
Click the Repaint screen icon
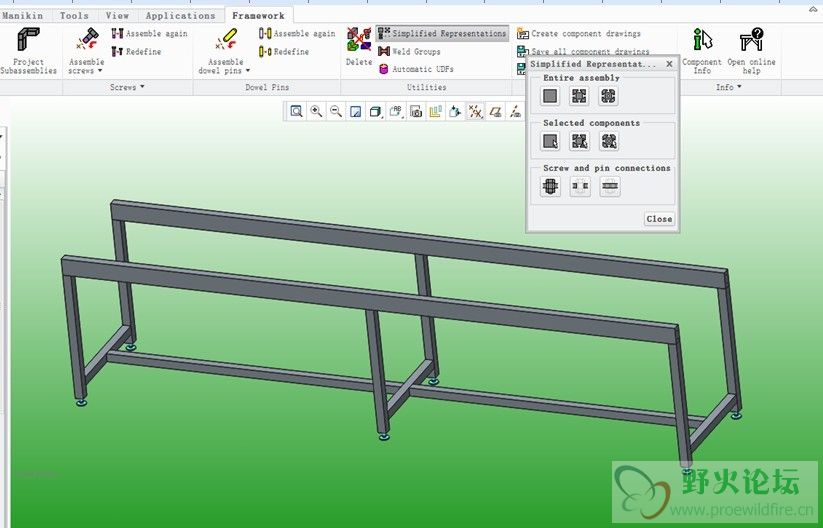tap(355, 111)
